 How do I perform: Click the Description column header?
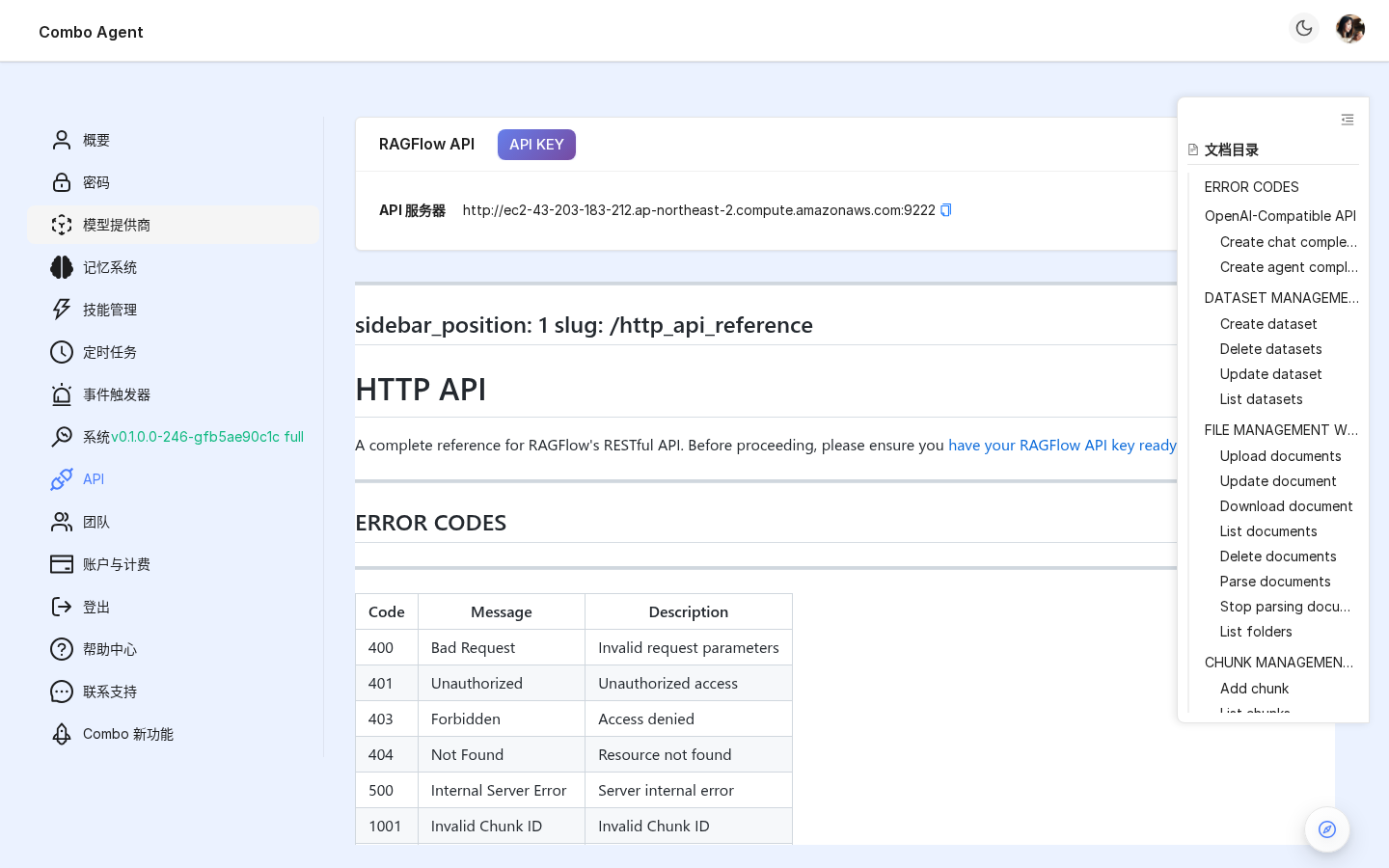(x=689, y=611)
